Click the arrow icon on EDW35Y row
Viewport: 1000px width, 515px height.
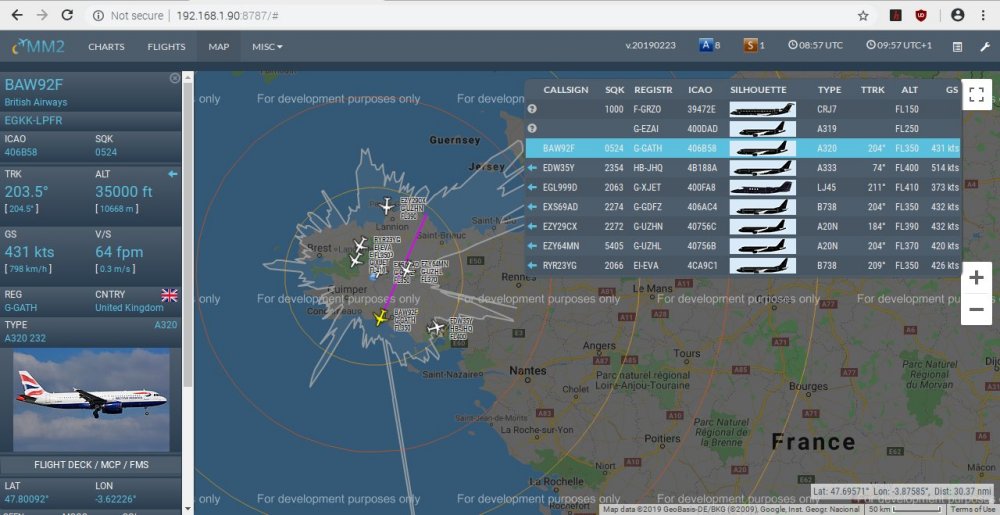[x=532, y=168]
